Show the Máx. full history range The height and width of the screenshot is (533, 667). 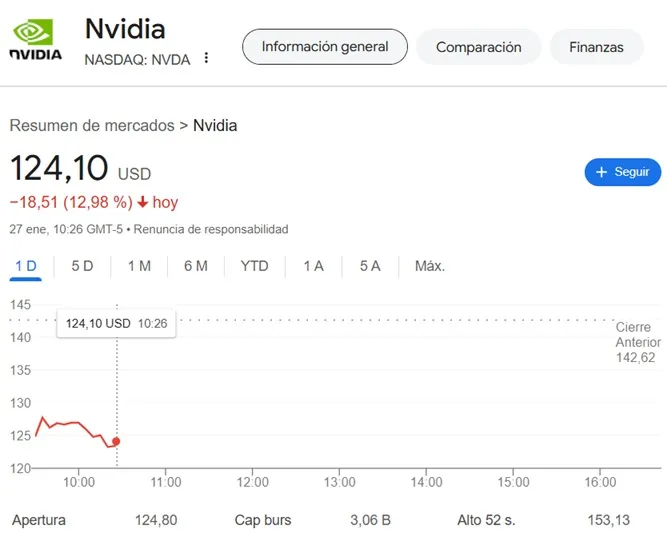(x=430, y=266)
